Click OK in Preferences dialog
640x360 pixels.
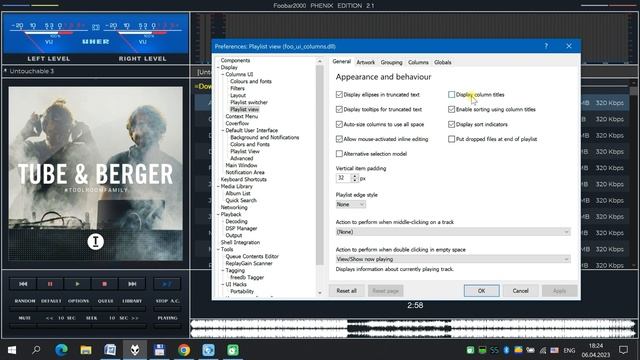coord(481,291)
